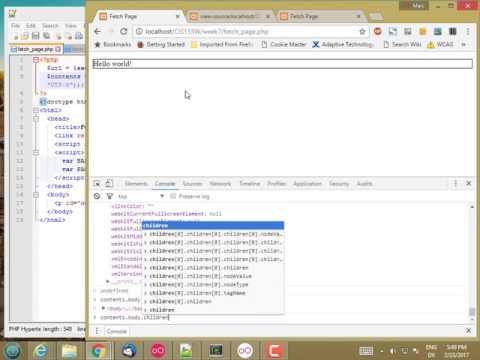Open the Search menu in Notepad++
480x360 pixels.
[50, 26]
